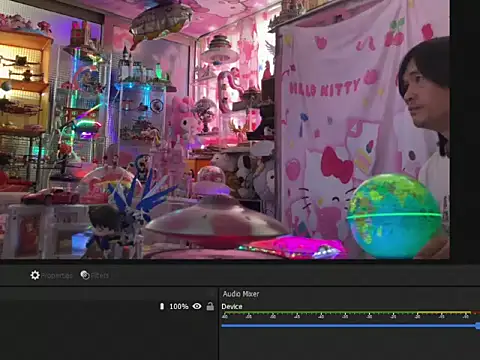
Task: Adjust the Device volume slider in Audio Mixer
Action: [x=350, y=326]
